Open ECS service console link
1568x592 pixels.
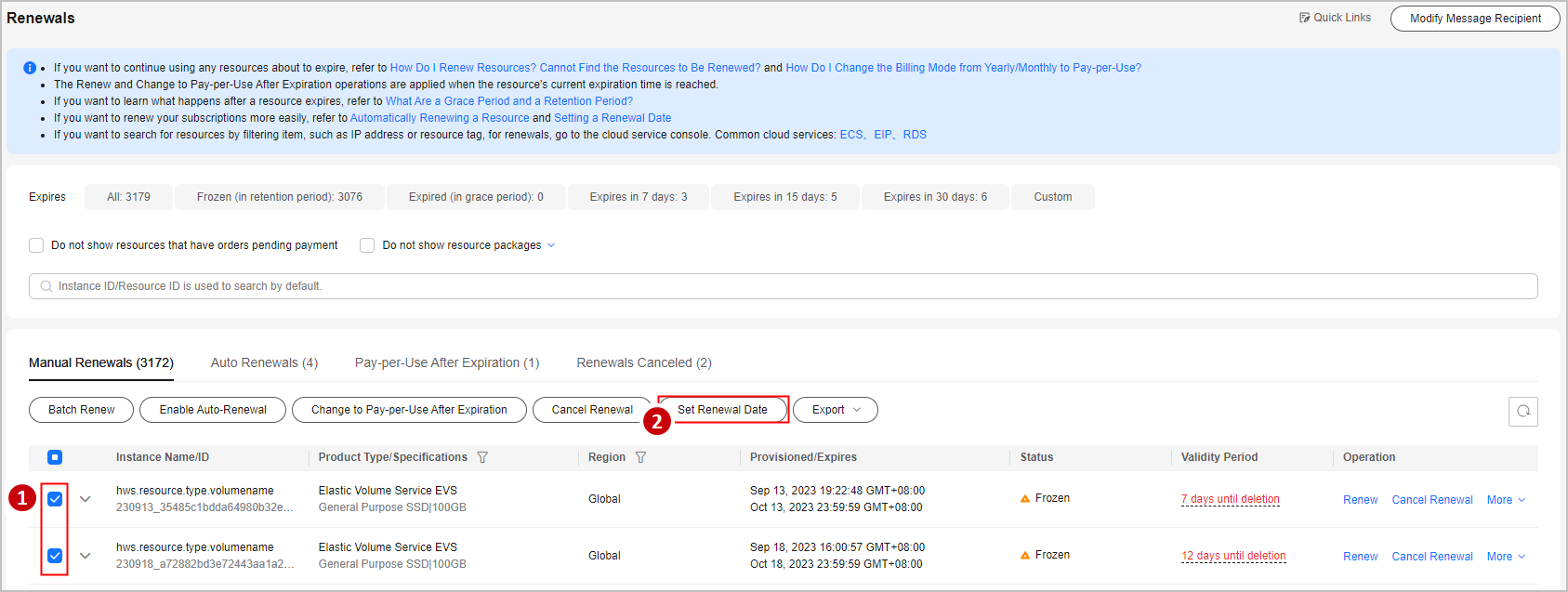pos(851,135)
